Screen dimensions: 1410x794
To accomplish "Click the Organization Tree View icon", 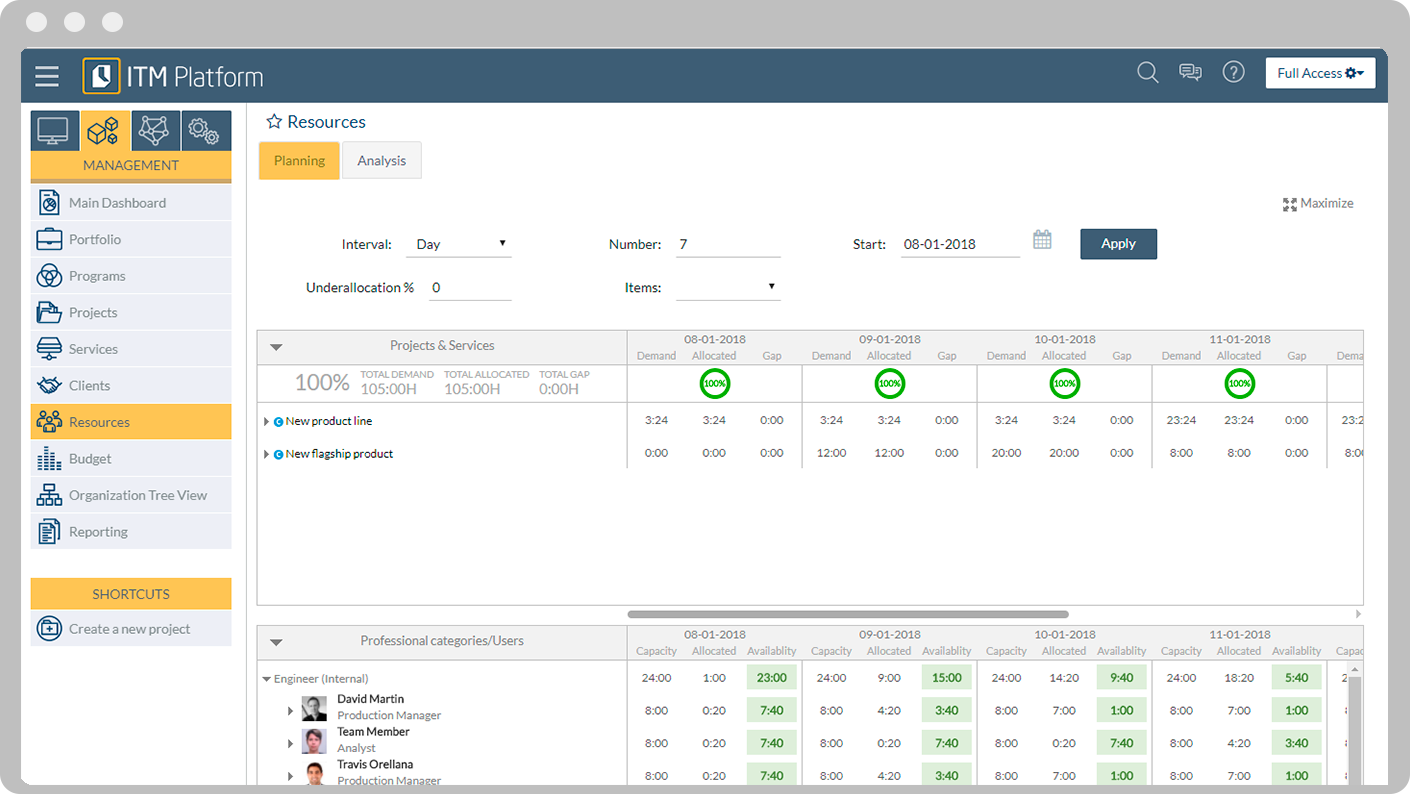I will click(49, 495).
